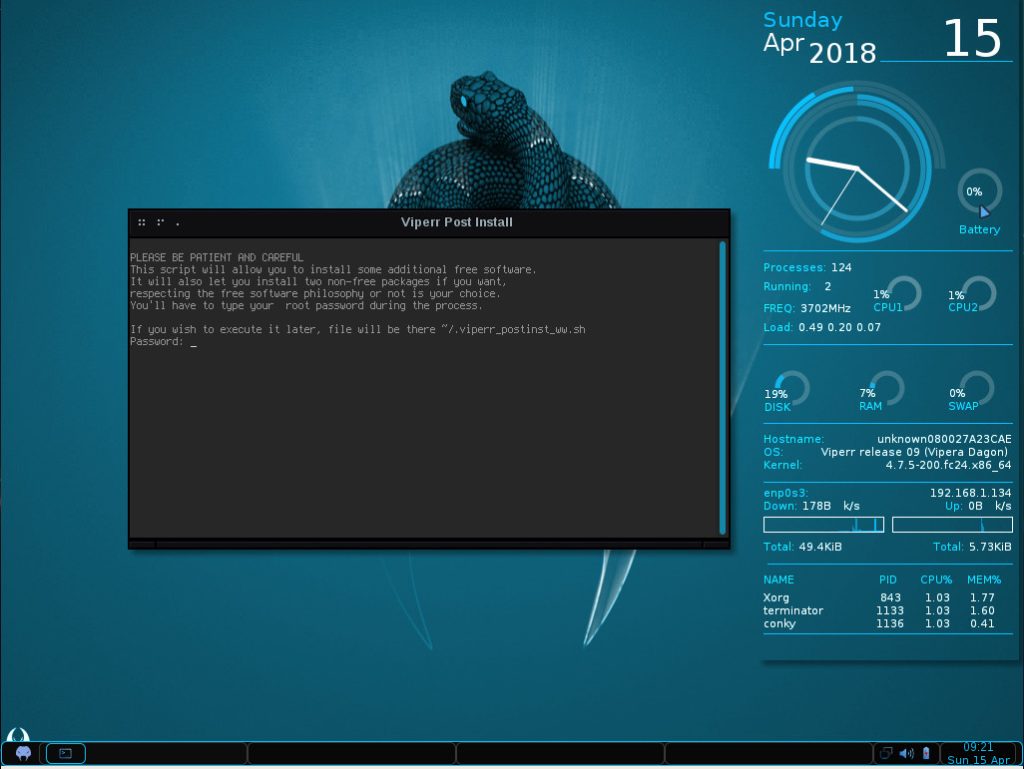The image size is (1024, 769).
Task: Open the battery tray indicator
Action: [x=926, y=753]
